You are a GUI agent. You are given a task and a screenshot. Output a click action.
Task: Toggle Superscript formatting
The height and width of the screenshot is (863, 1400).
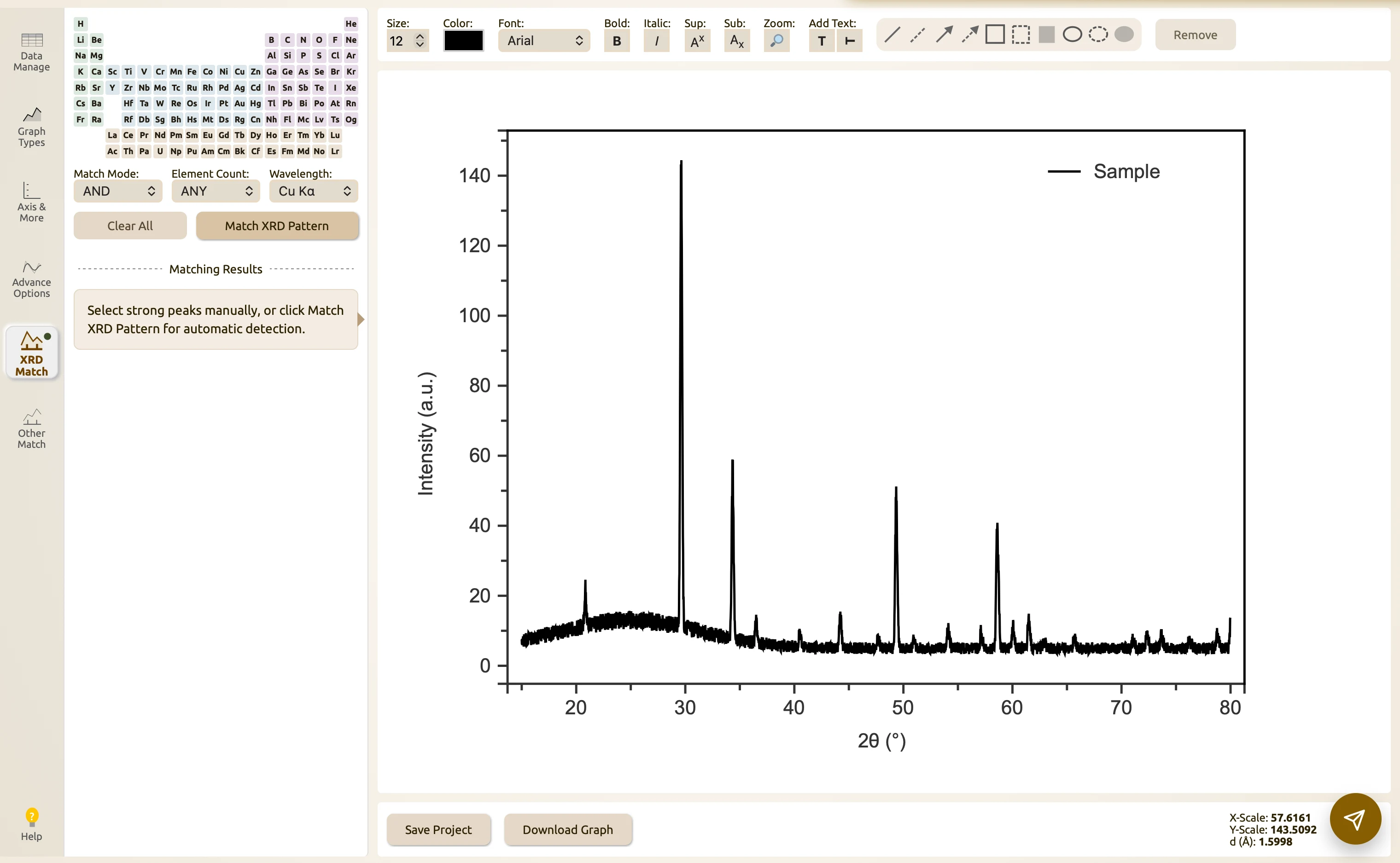[697, 41]
